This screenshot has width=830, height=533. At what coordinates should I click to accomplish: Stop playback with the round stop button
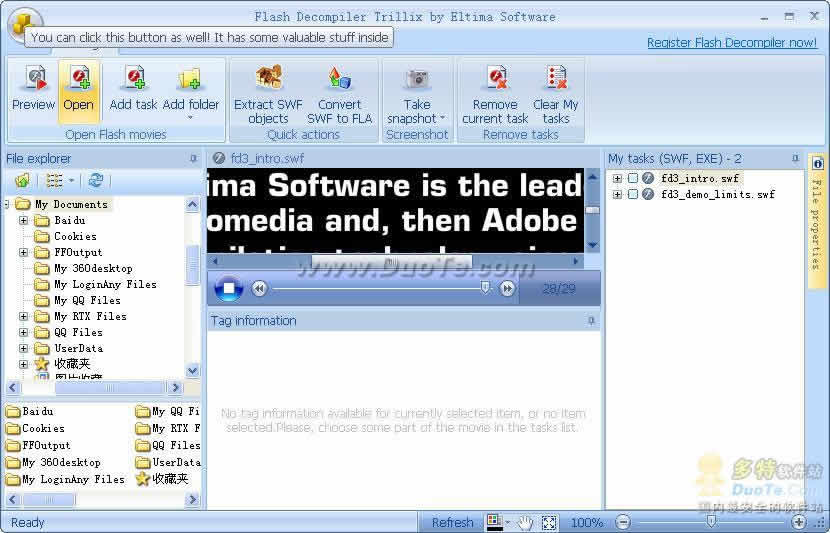click(x=229, y=288)
